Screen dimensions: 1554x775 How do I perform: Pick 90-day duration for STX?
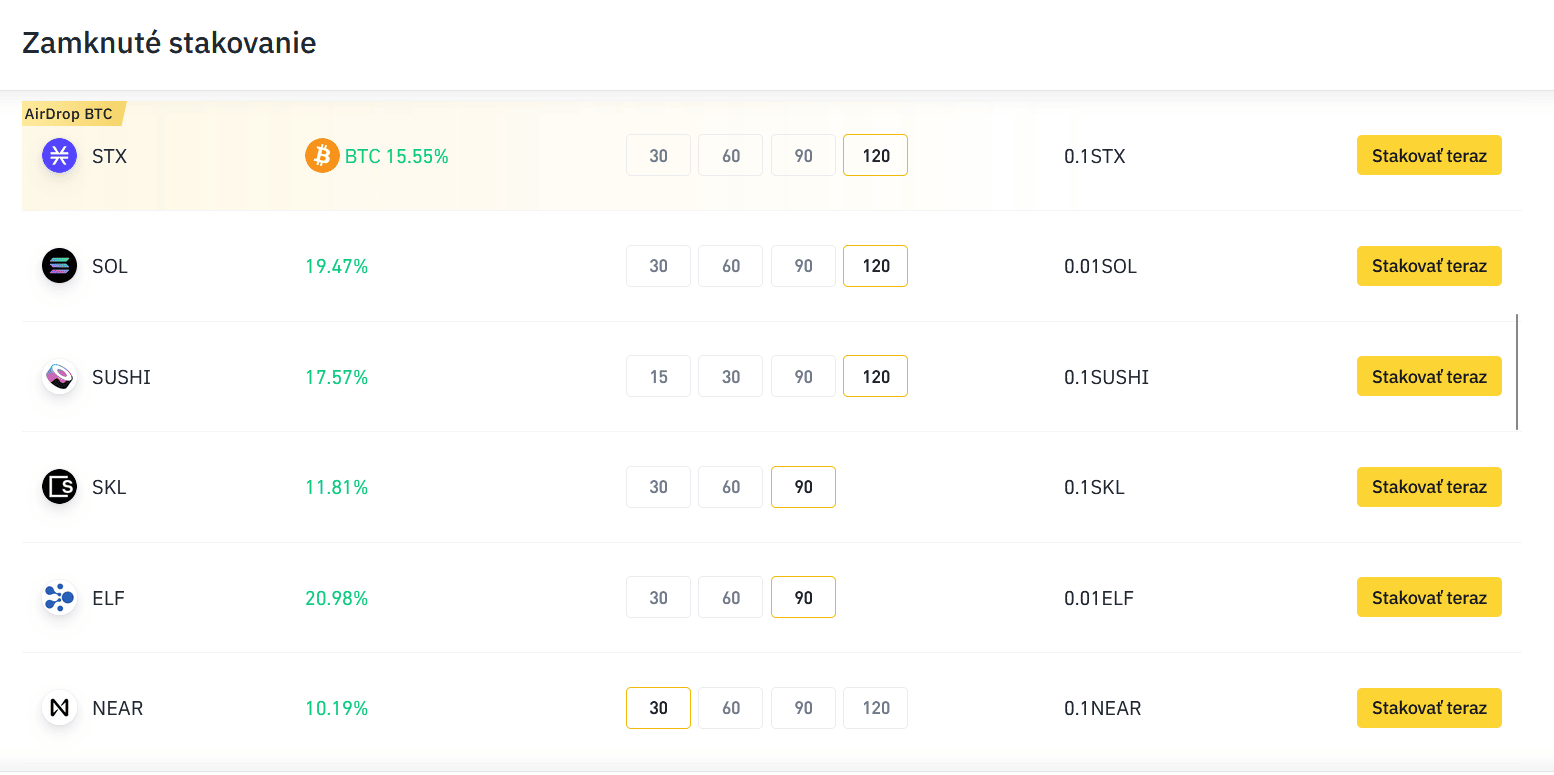(x=803, y=156)
